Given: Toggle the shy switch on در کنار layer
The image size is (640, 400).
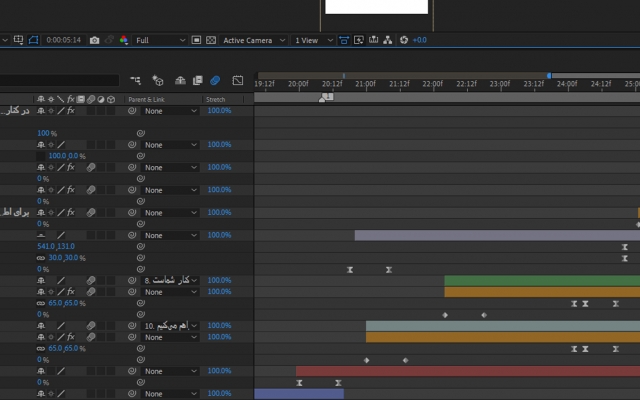Looking at the screenshot, I should [x=41, y=111].
